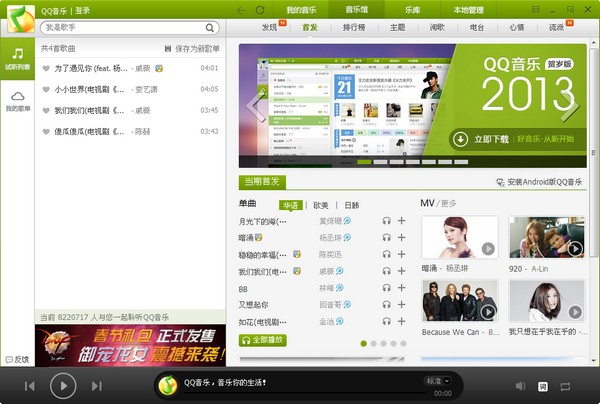Click banner previous arrow
This screenshot has width=600, height=404.
pos(256,106)
